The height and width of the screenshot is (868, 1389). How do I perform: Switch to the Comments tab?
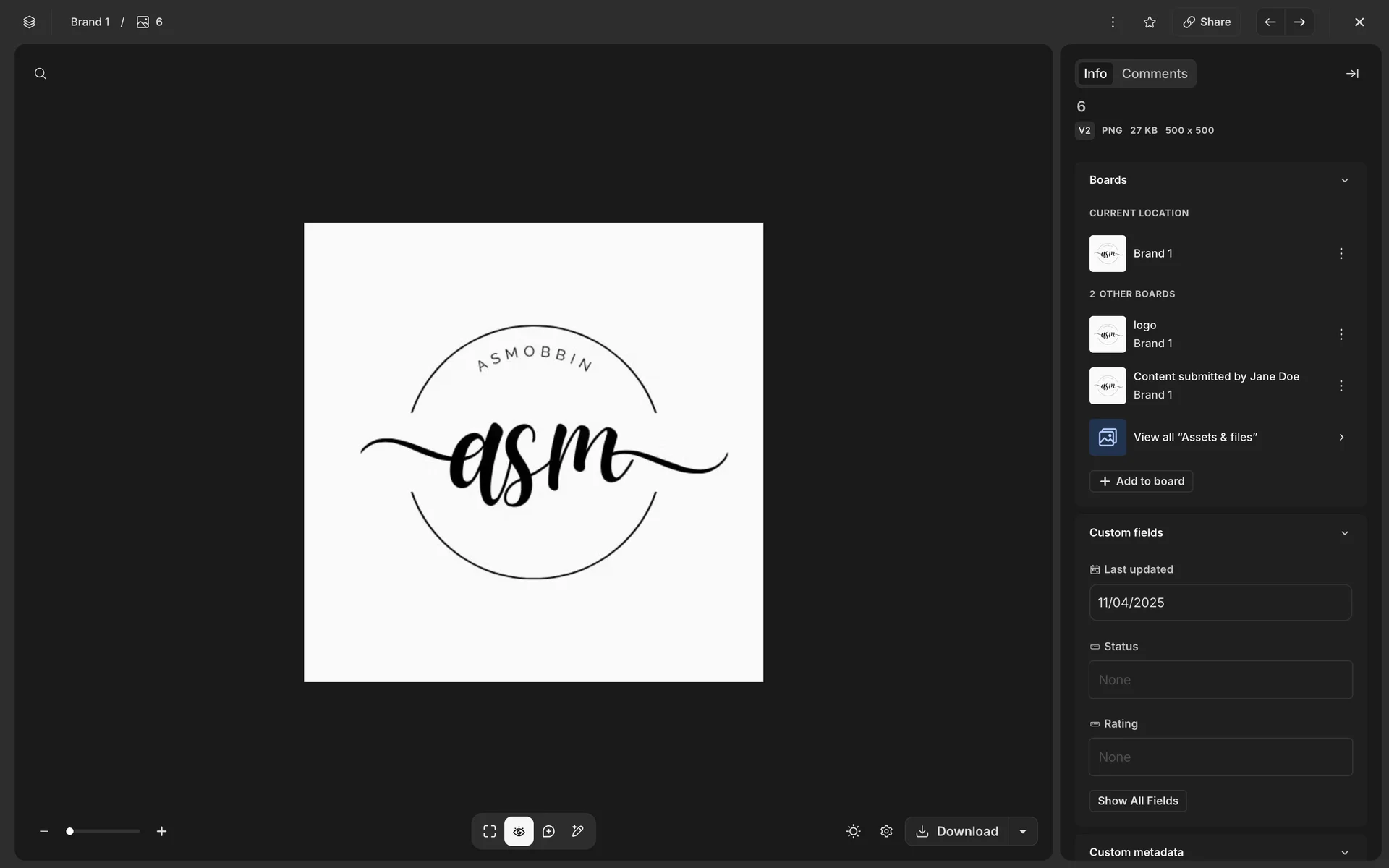1154,74
